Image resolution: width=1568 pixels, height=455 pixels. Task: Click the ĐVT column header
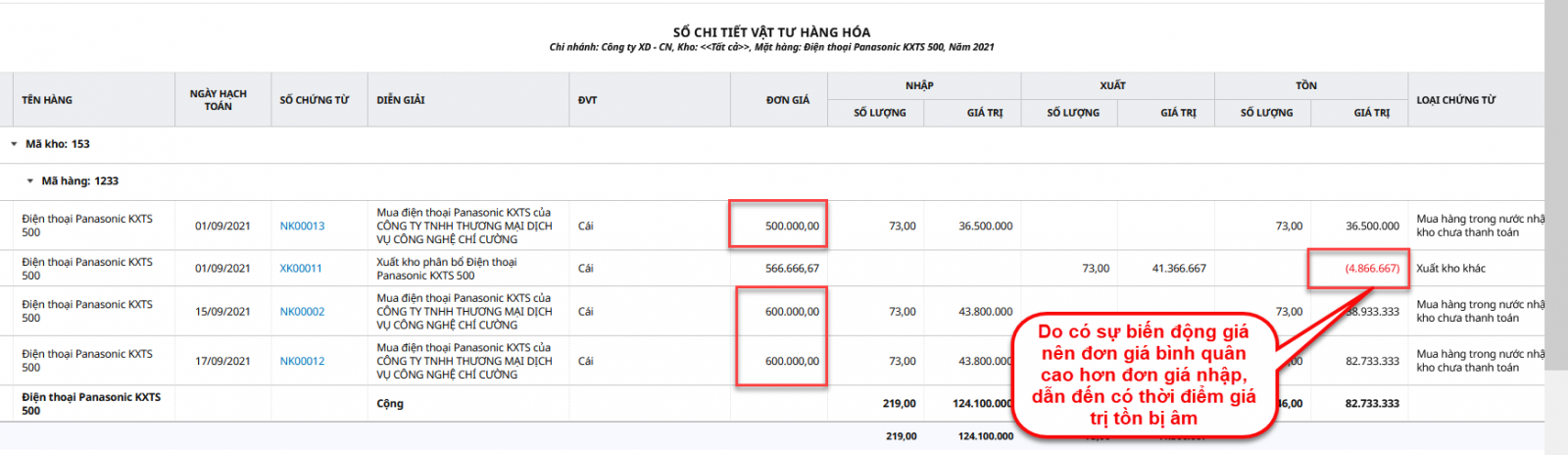[588, 100]
